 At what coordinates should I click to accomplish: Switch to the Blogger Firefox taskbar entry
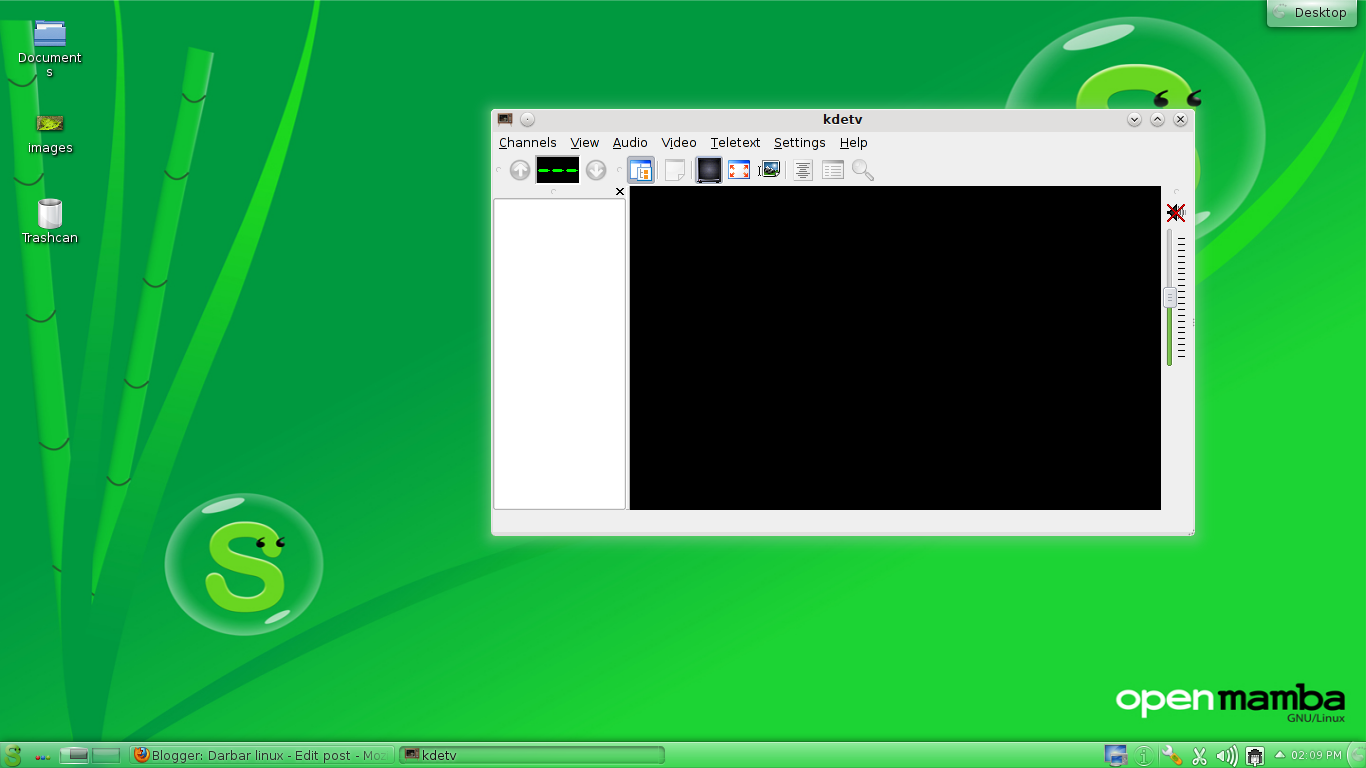pos(260,756)
